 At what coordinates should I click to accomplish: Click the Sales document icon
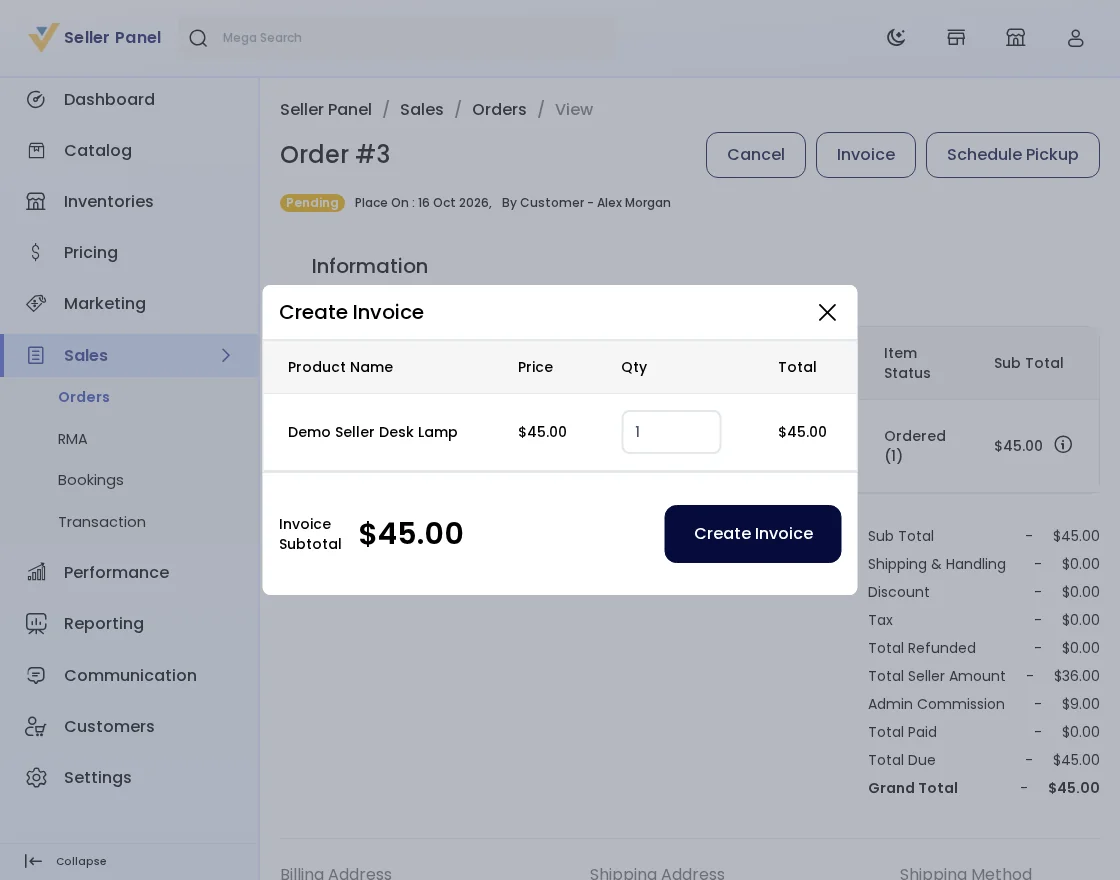36,355
